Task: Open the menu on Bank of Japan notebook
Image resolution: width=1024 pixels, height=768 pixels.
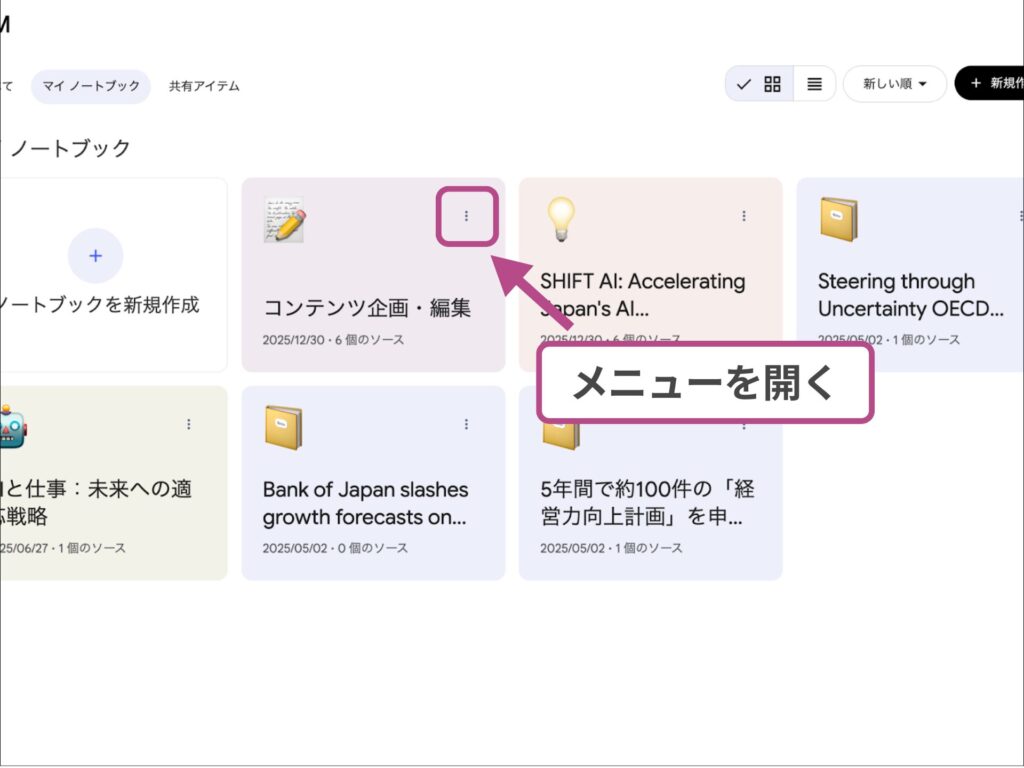Action: [467, 423]
